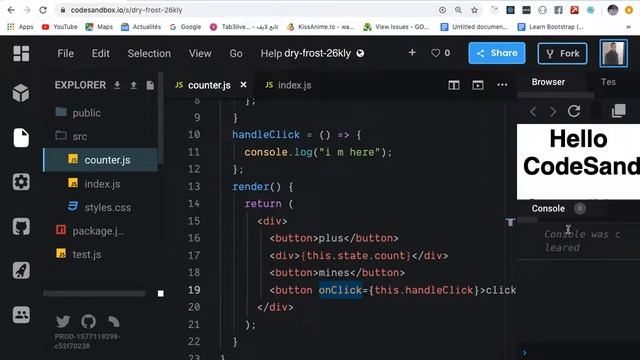This screenshot has width=640, height=360.
Task: Click the preview forward arrow
Action: pos(553,111)
